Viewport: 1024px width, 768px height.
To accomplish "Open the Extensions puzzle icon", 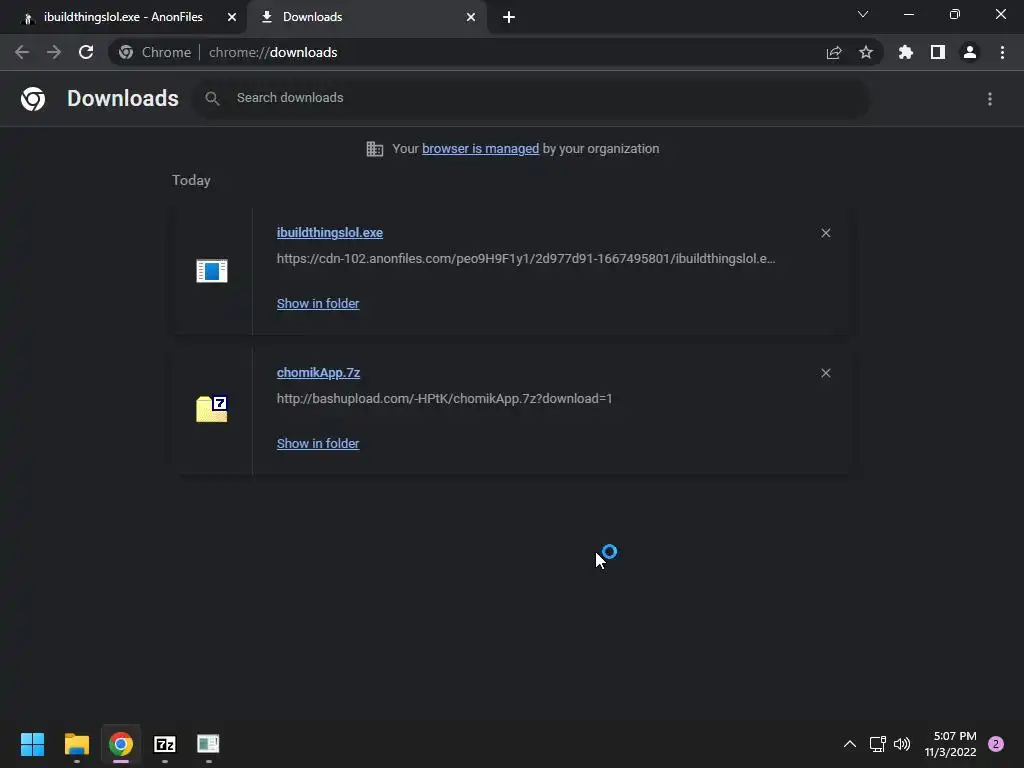I will pyautogui.click(x=906, y=52).
